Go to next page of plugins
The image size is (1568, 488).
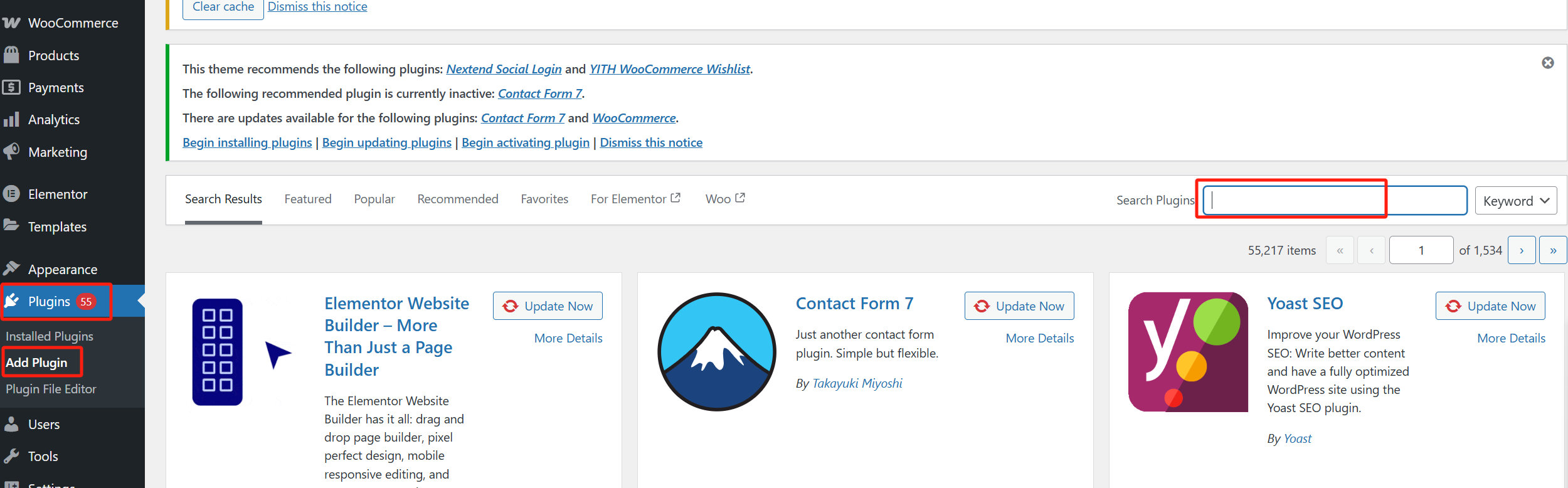click(1522, 250)
